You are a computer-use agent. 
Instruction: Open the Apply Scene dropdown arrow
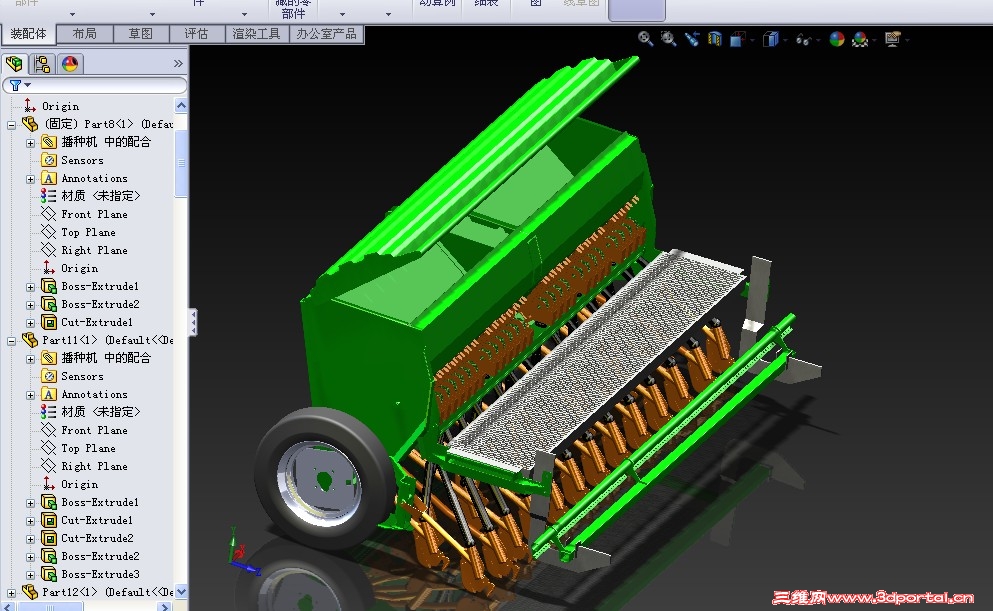874,41
